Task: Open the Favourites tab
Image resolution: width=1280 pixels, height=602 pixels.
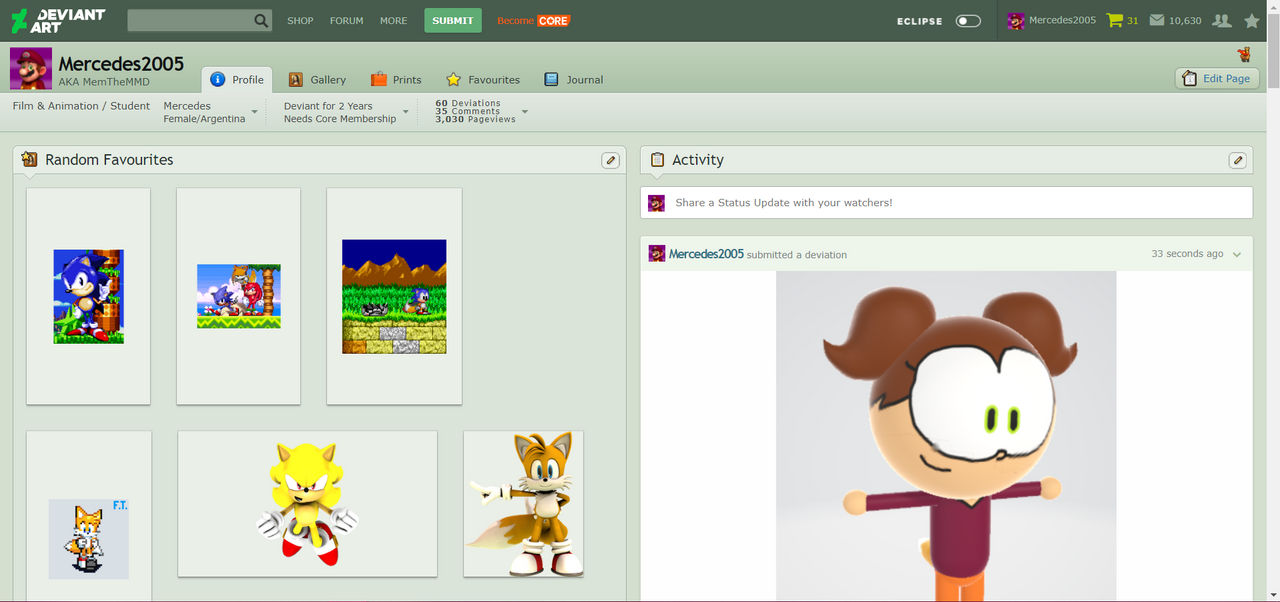Action: point(483,80)
